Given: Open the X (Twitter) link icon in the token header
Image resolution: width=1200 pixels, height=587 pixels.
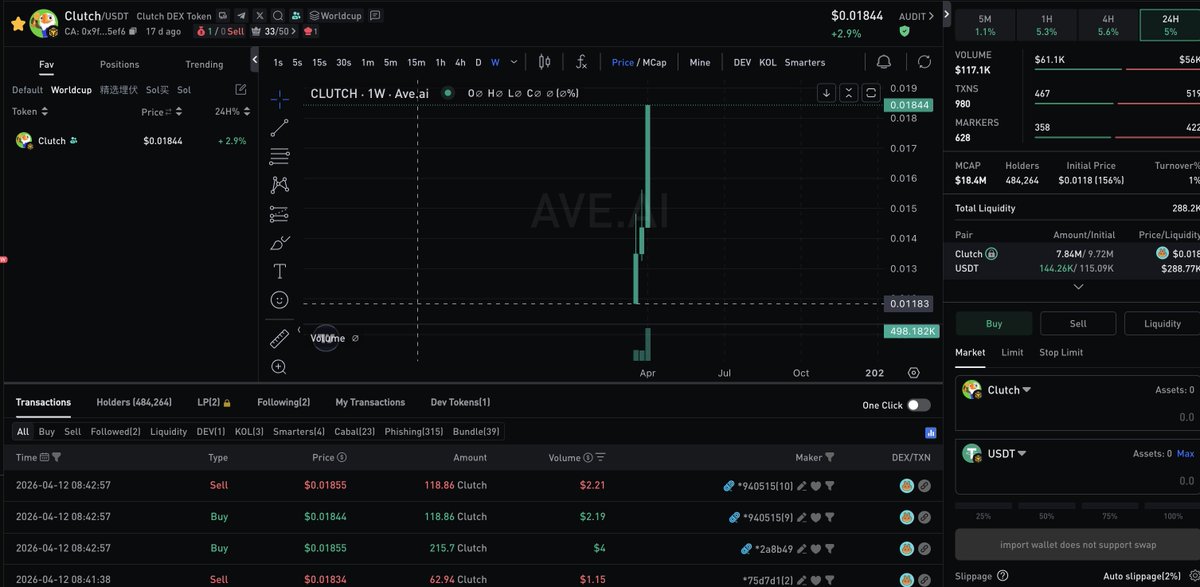Looking at the screenshot, I should pos(260,16).
